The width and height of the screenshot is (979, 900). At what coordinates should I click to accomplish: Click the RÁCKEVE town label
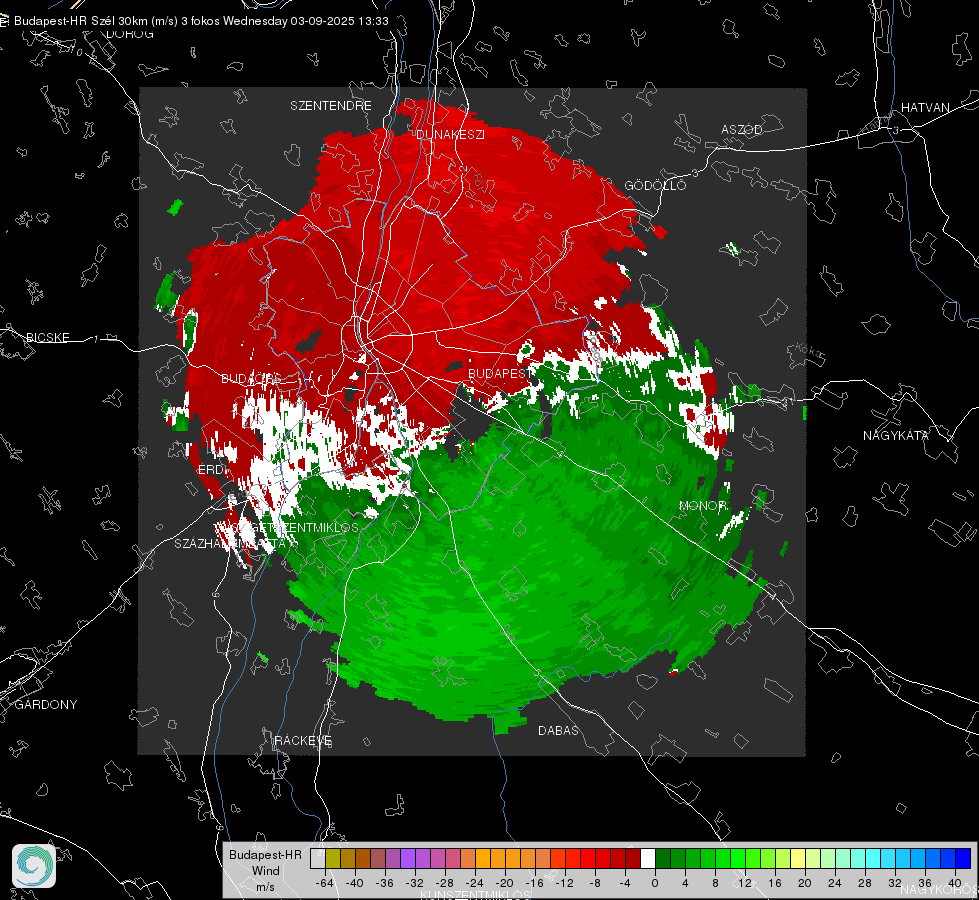click(x=303, y=741)
